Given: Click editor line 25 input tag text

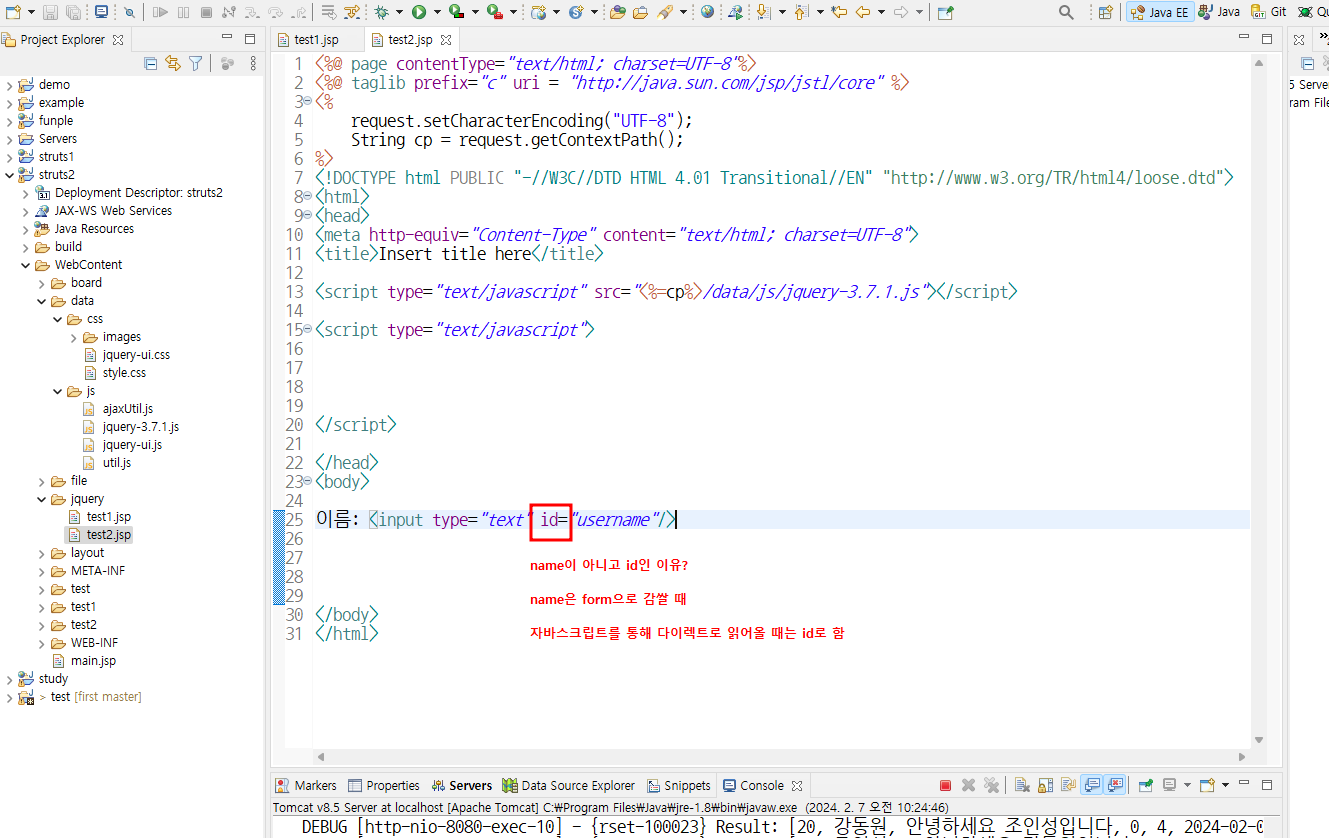Looking at the screenshot, I should coord(522,519).
